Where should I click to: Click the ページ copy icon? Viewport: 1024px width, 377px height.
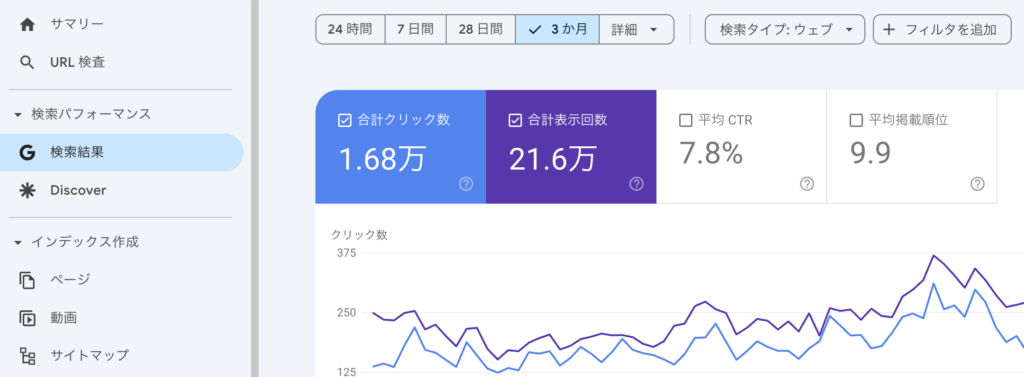(27, 280)
